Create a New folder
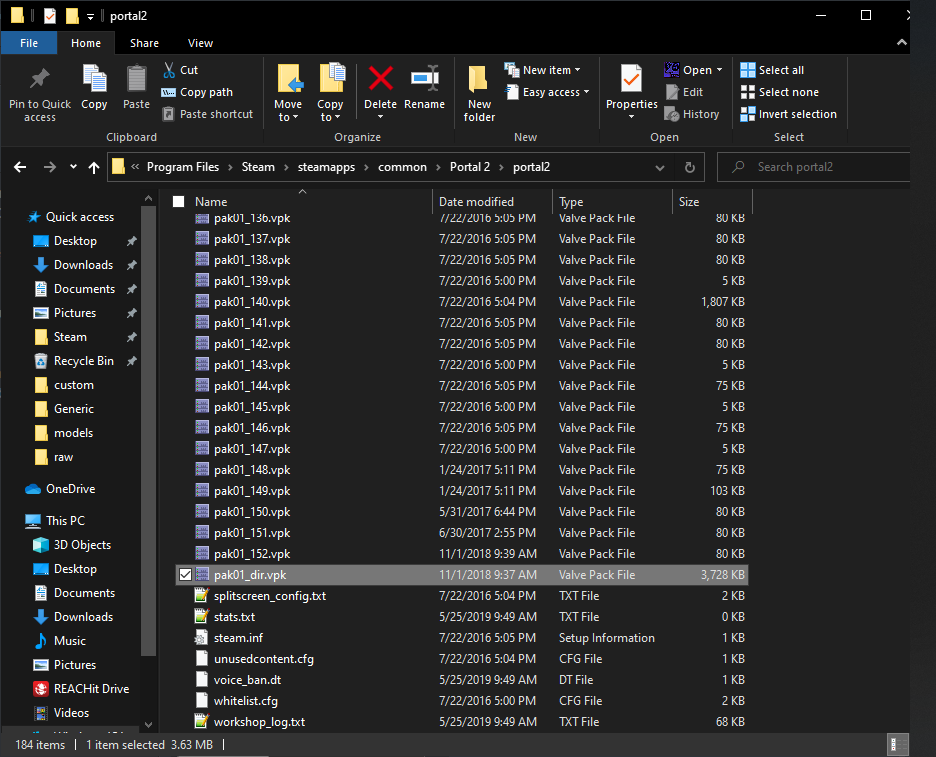This screenshot has height=757, width=936. pyautogui.click(x=479, y=93)
